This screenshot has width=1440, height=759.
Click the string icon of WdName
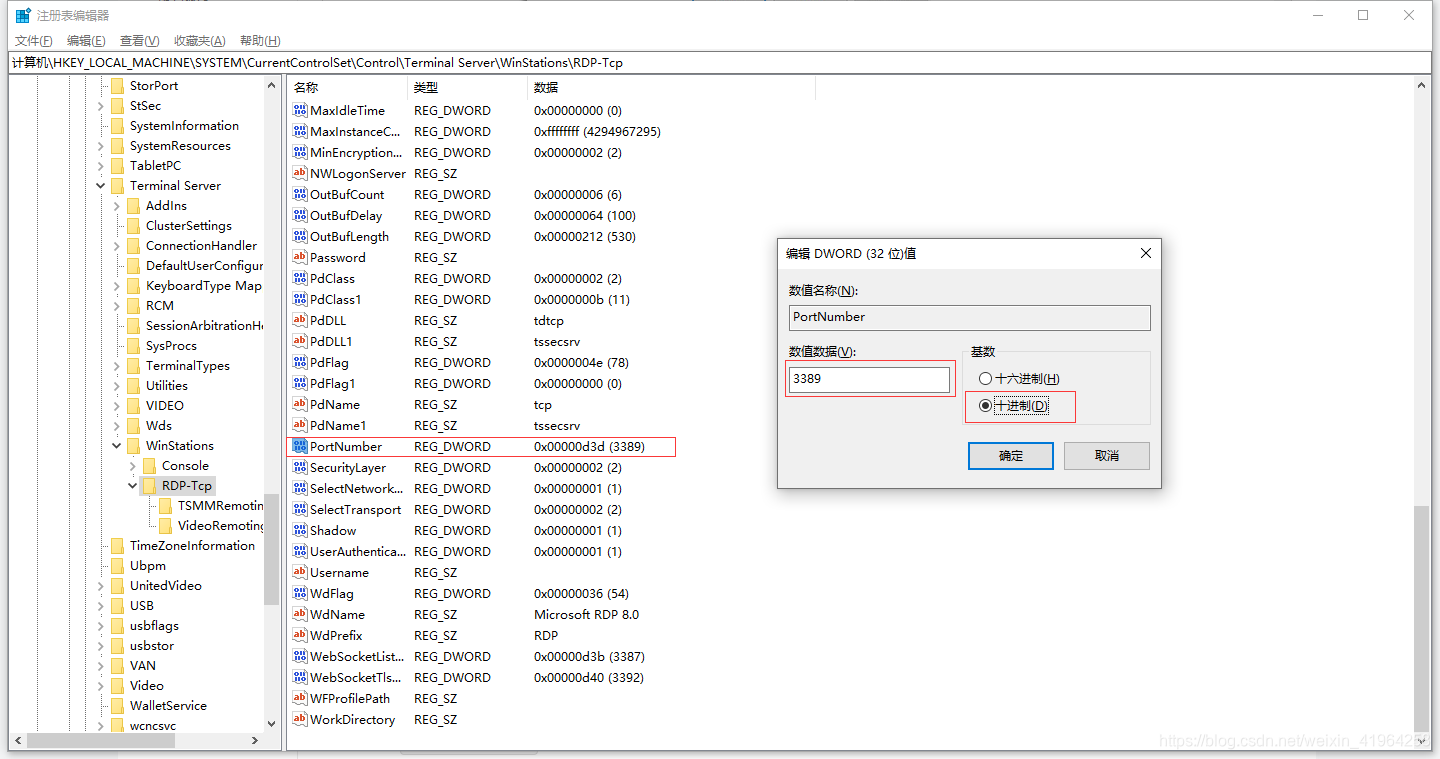[300, 614]
